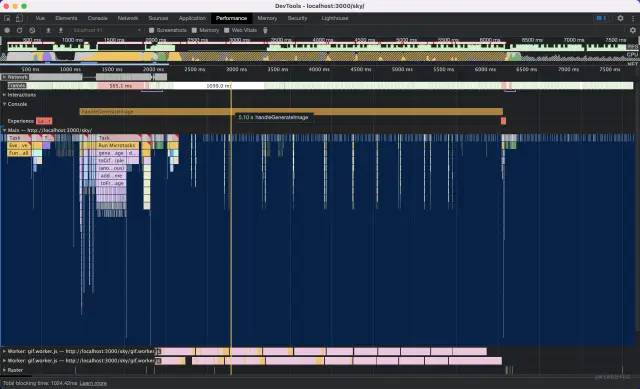This screenshot has height=389, width=640.
Task: Open the Learn more link
Action: coord(93,383)
